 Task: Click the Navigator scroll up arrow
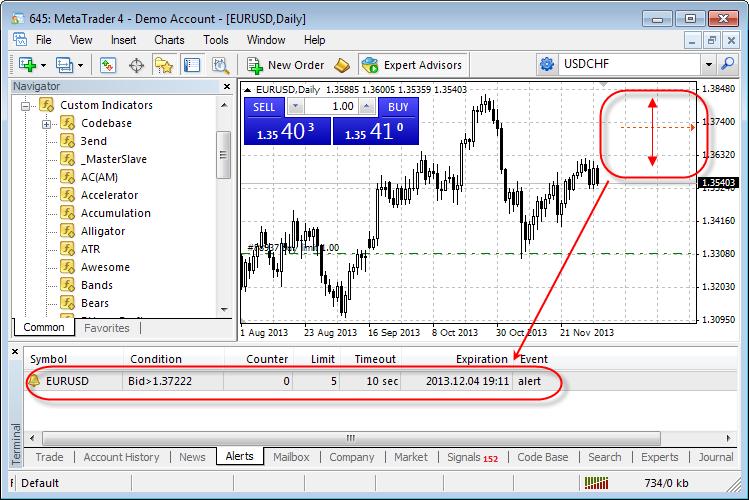[x=224, y=105]
